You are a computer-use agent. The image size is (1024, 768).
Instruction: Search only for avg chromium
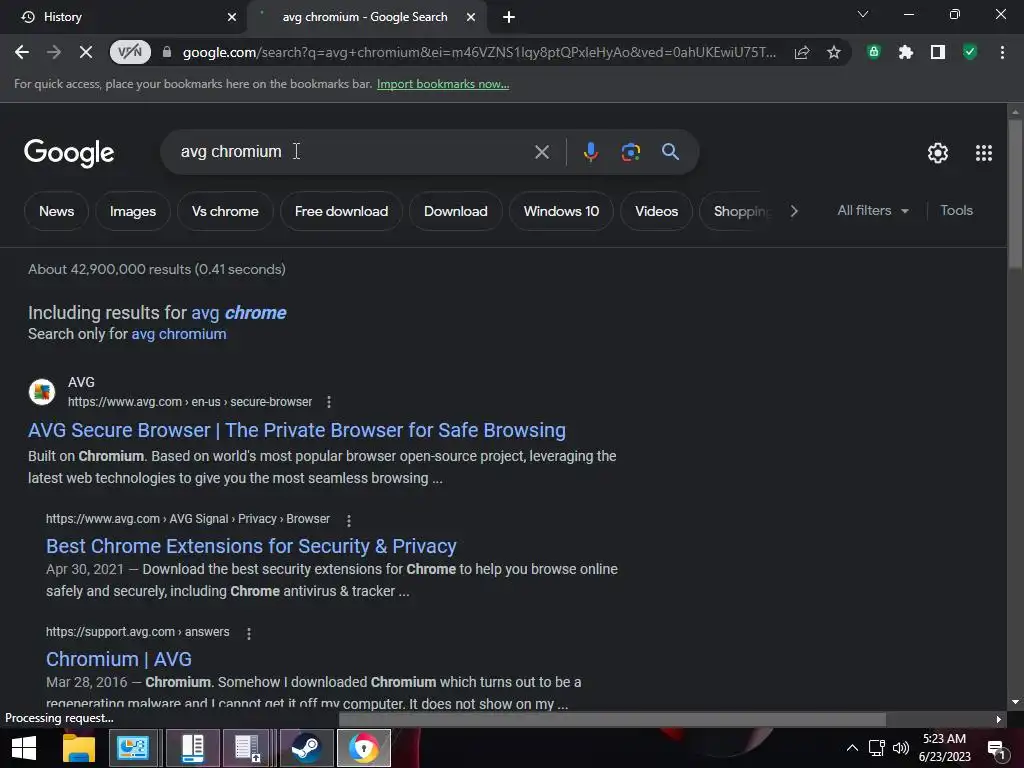pos(179,334)
